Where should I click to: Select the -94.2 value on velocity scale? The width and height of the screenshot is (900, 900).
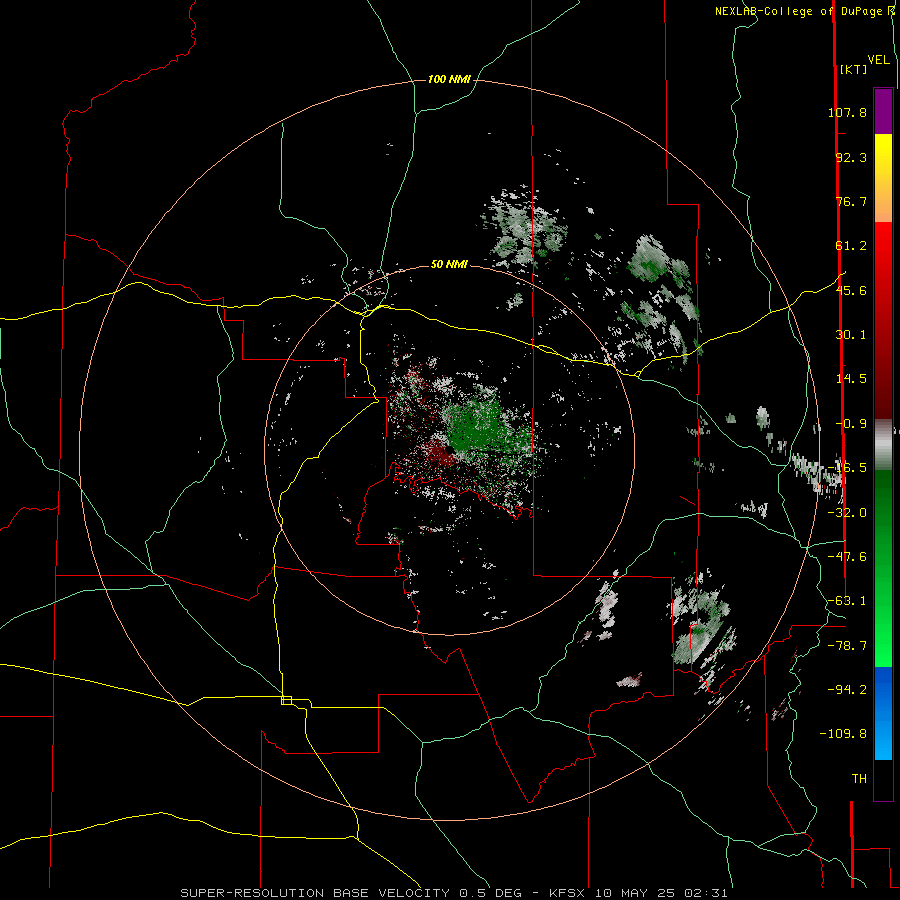(847, 690)
